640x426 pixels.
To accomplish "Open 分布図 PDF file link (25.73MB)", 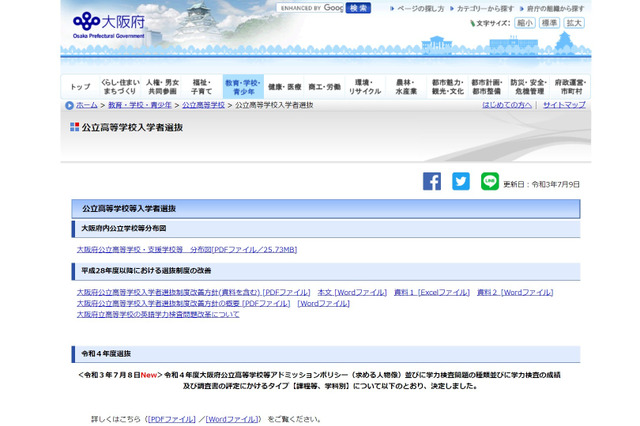I will point(187,249).
